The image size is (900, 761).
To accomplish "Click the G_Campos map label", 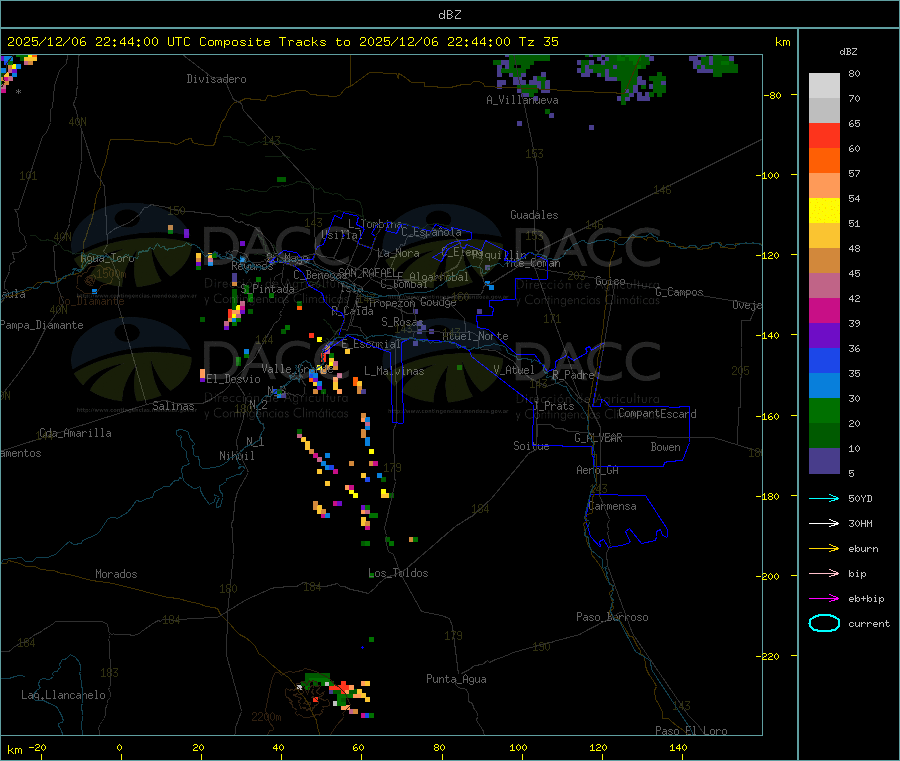I will pyautogui.click(x=679, y=292).
